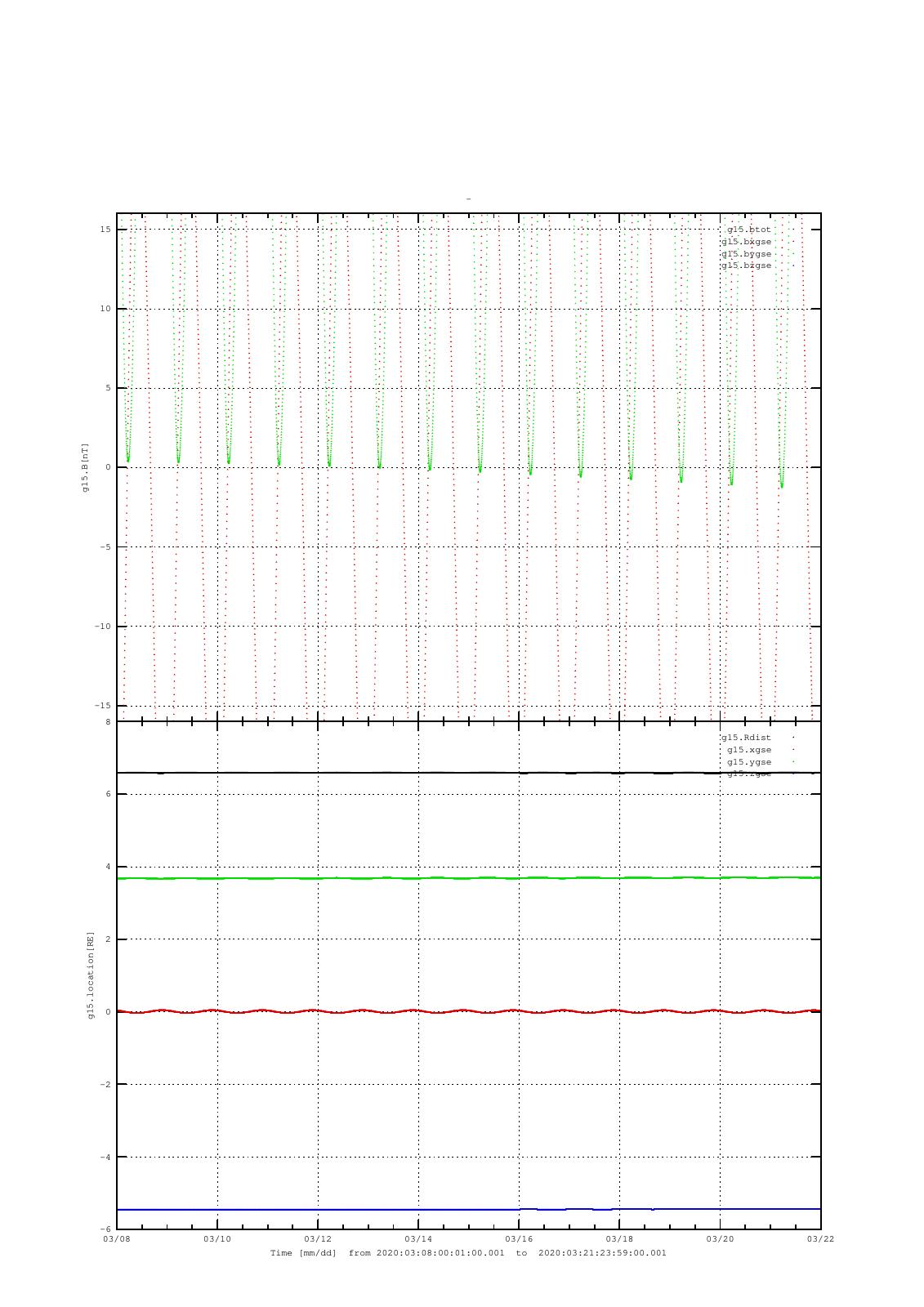Select the 03/20 date tick label
Screen dimensions: 924x1307
[720, 1238]
